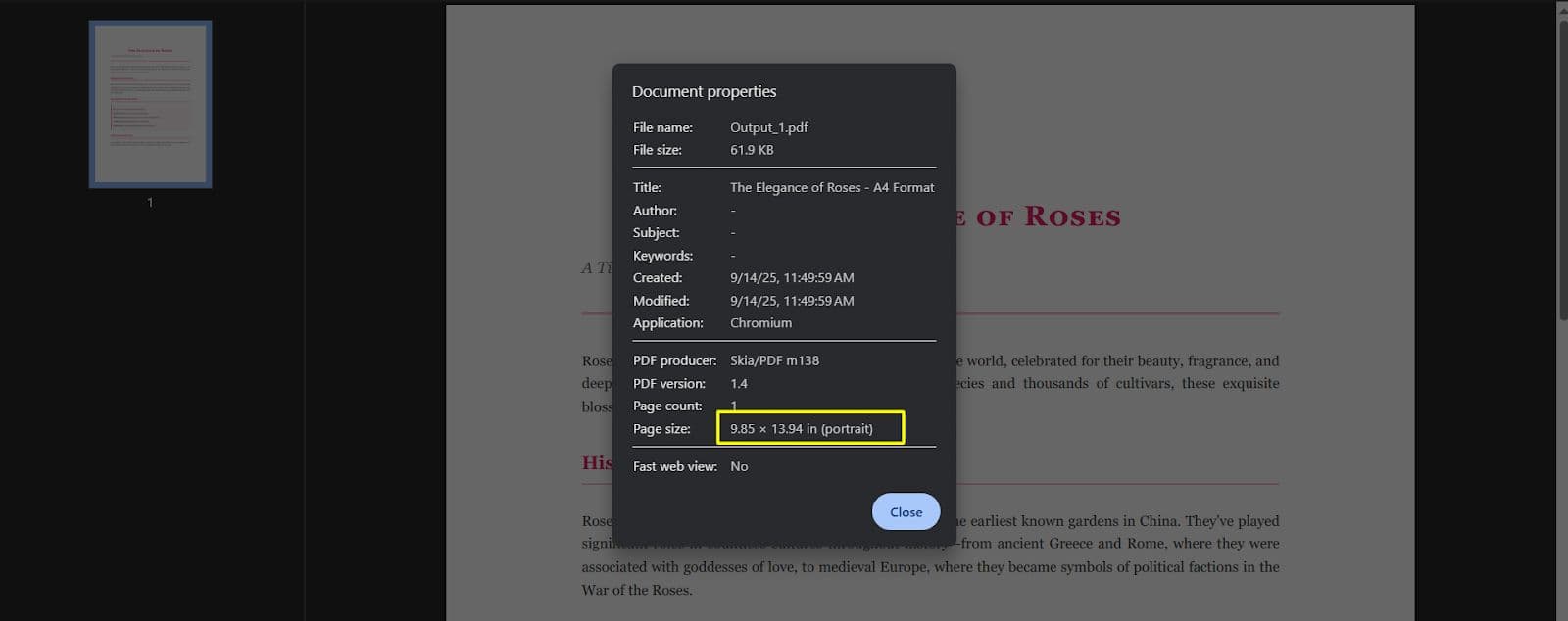Click the Modified date value

click(791, 301)
